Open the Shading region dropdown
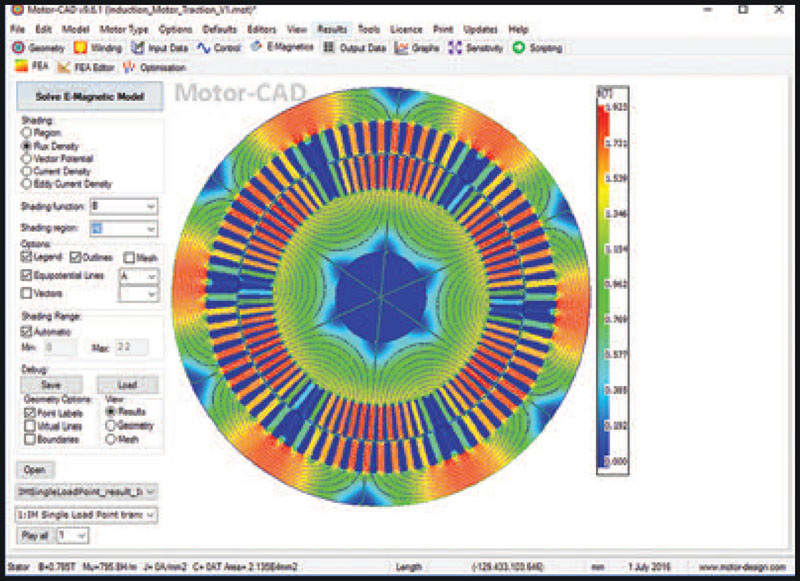 [x=123, y=229]
